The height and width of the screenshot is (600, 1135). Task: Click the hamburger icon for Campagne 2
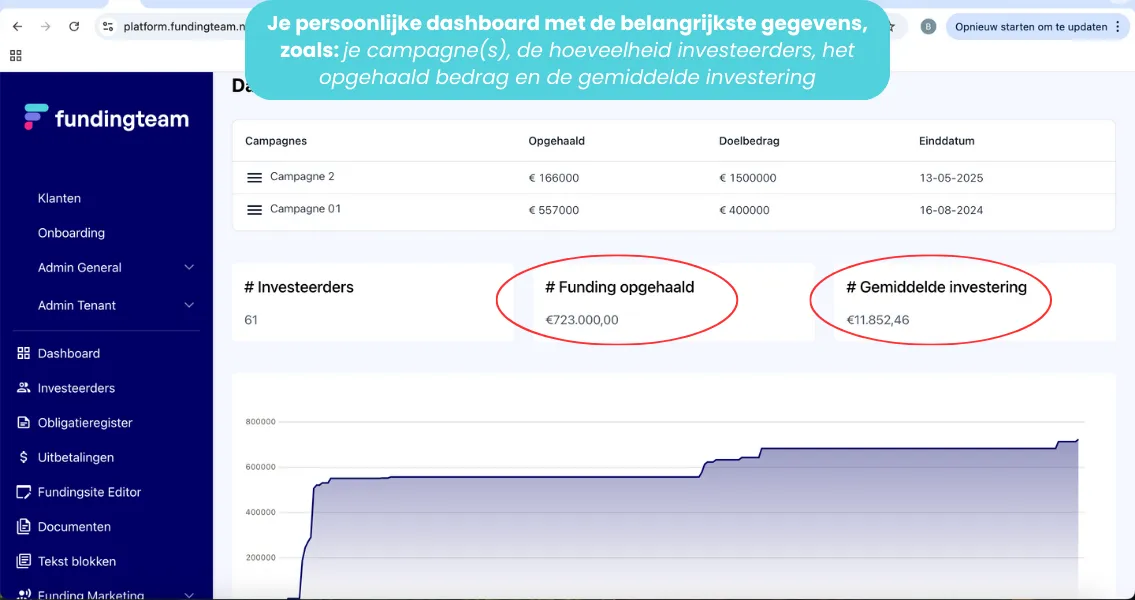(254, 177)
